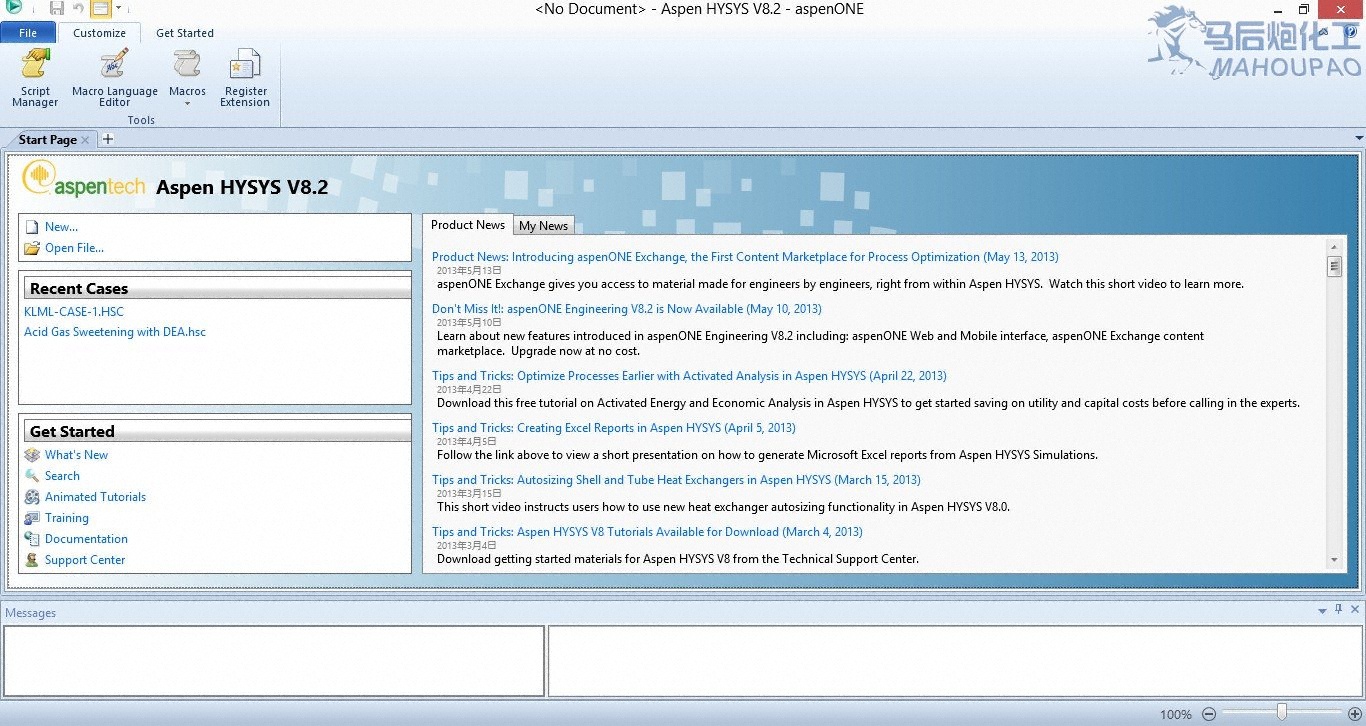Click the highlighted window layout icon in quick access toolbar
1366x726 pixels.
point(100,9)
